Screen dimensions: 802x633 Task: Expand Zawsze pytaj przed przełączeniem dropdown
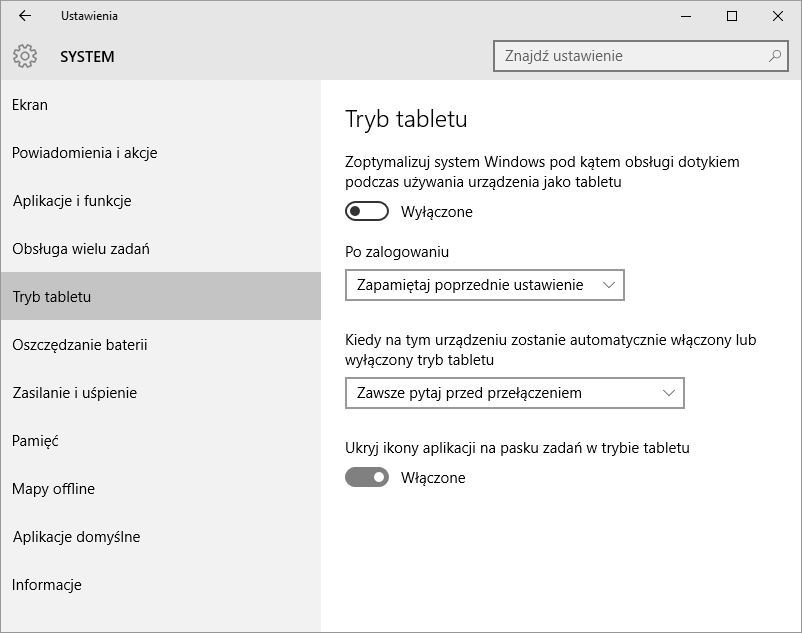[515, 393]
